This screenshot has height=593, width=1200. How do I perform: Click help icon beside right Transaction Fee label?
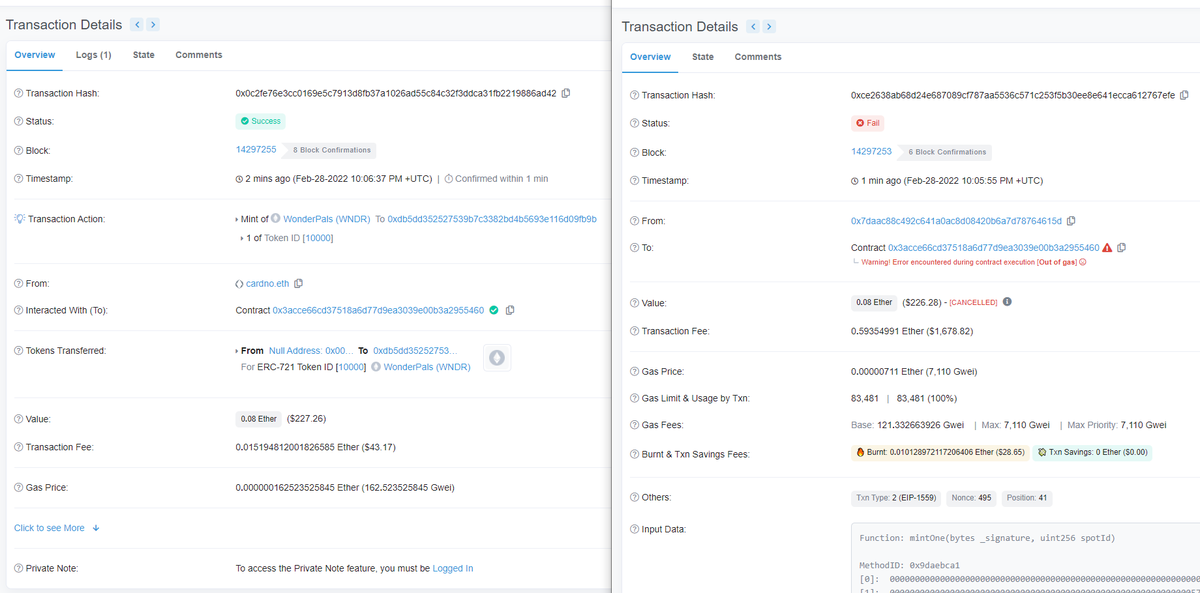coord(634,331)
